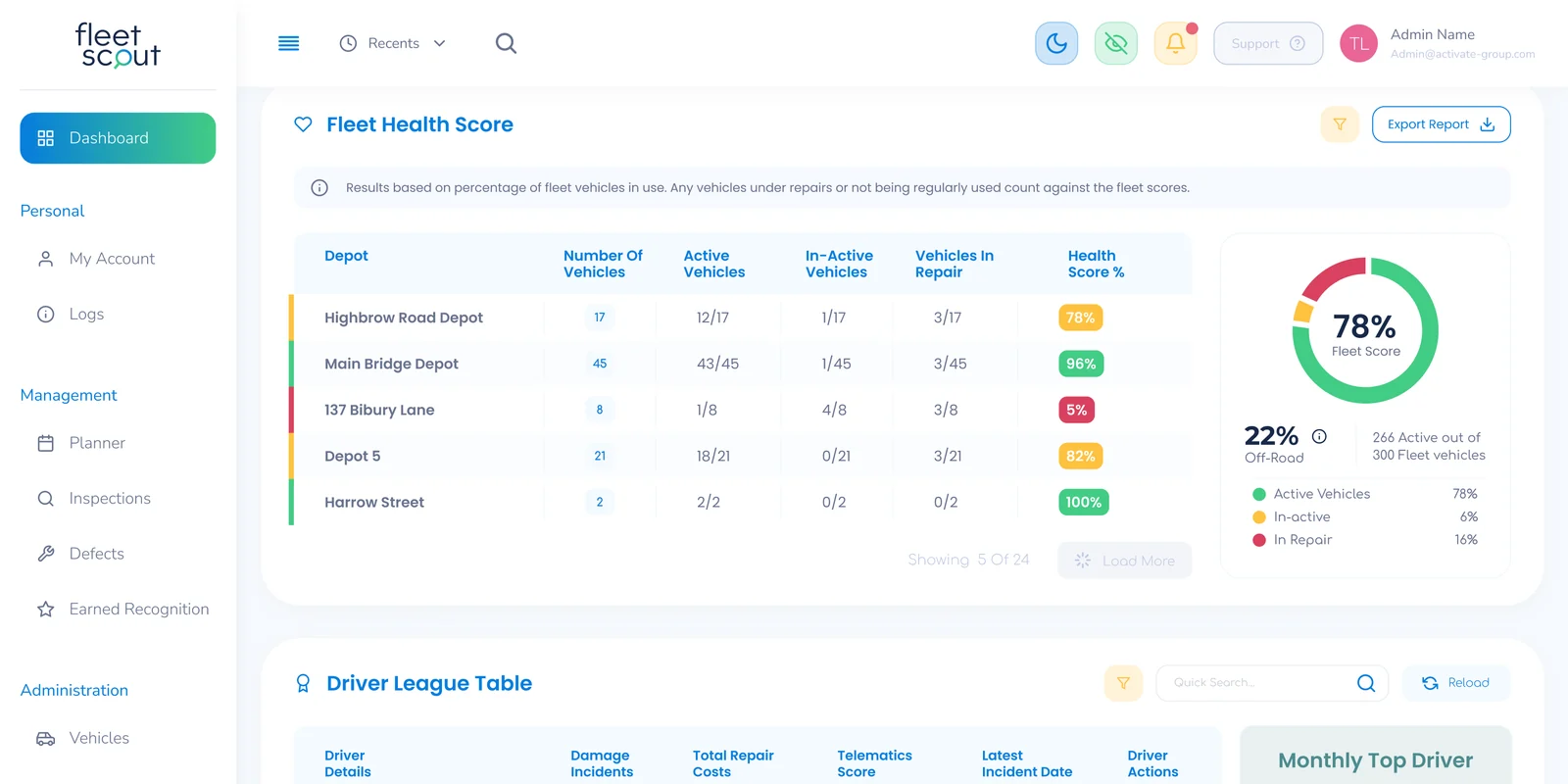Click the Support button
The height and width of the screenshot is (784, 1568).
(x=1268, y=43)
